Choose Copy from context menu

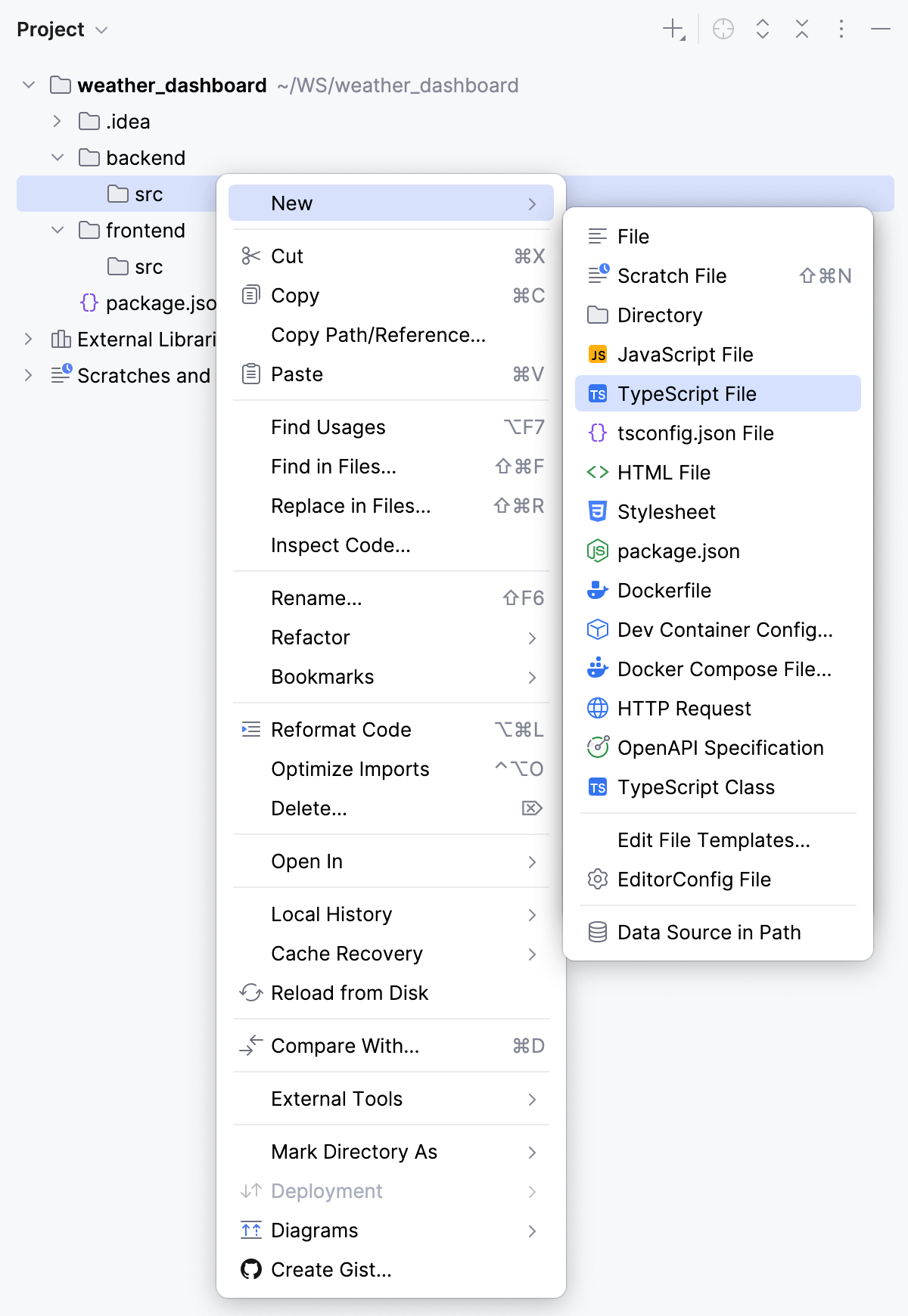[391, 295]
